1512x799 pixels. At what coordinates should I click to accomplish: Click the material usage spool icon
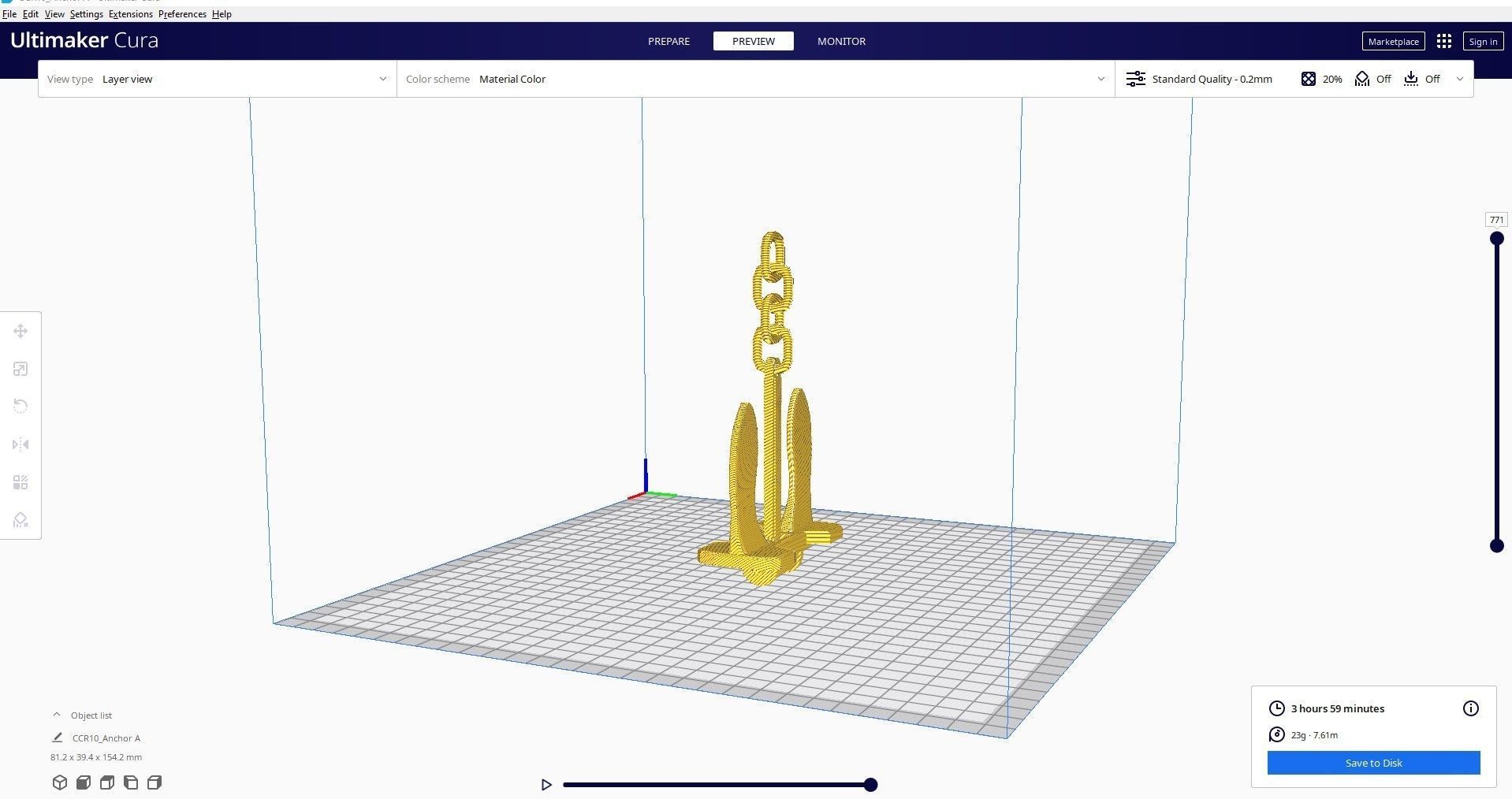tap(1277, 735)
